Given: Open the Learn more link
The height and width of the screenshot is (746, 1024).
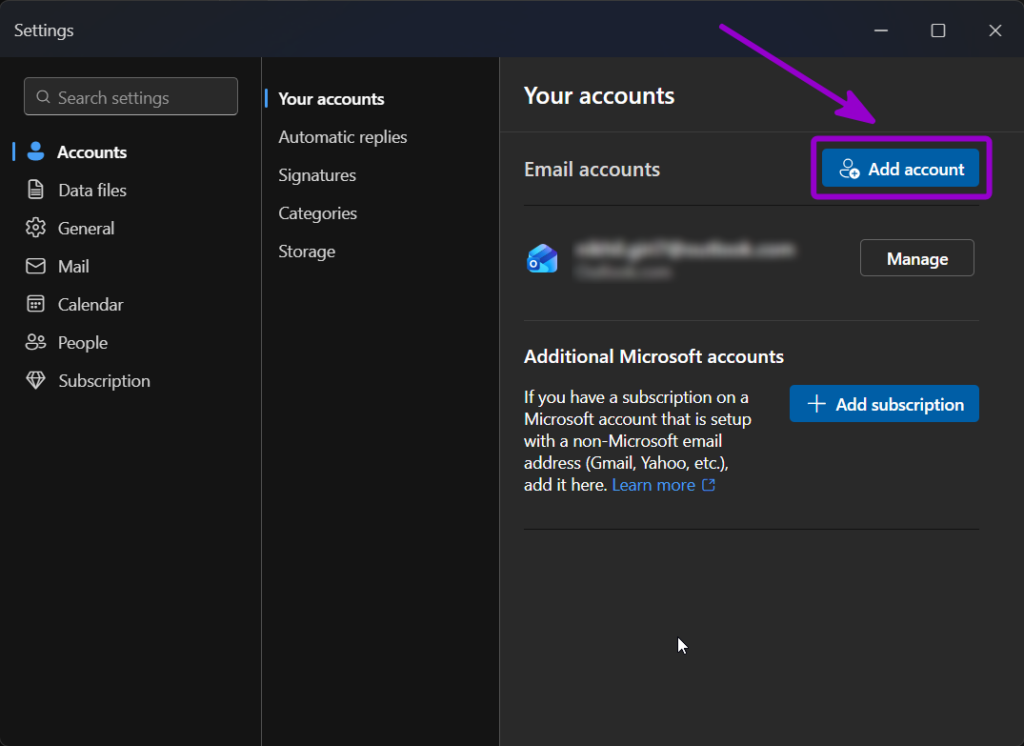Looking at the screenshot, I should (653, 485).
